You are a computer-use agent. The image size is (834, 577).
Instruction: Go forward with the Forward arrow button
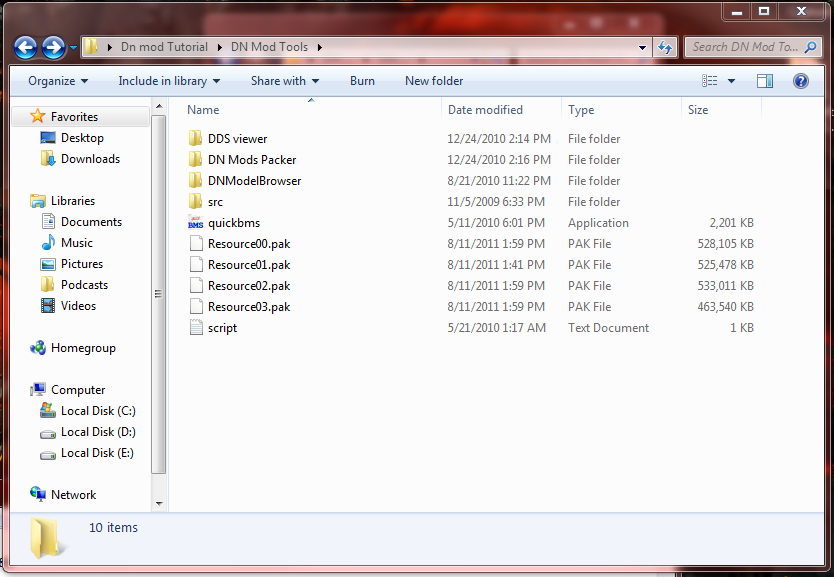pyautogui.click(x=53, y=47)
